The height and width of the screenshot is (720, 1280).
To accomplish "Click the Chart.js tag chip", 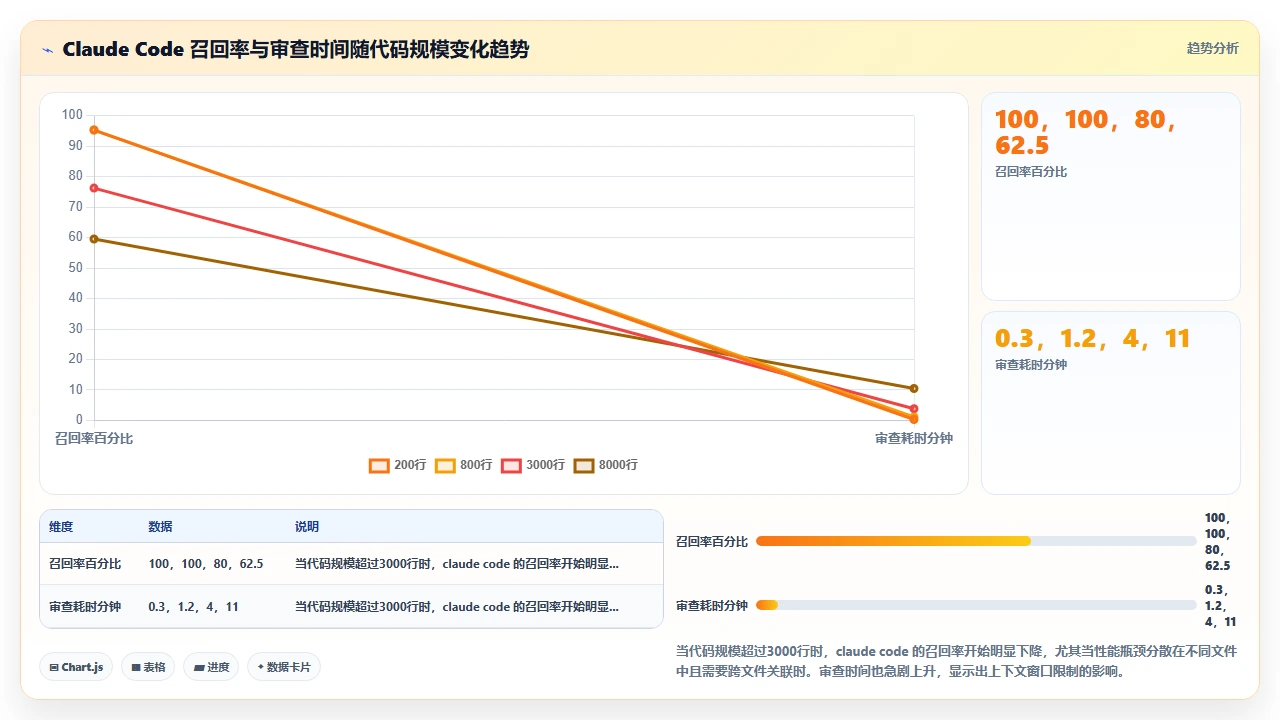I will point(76,667).
